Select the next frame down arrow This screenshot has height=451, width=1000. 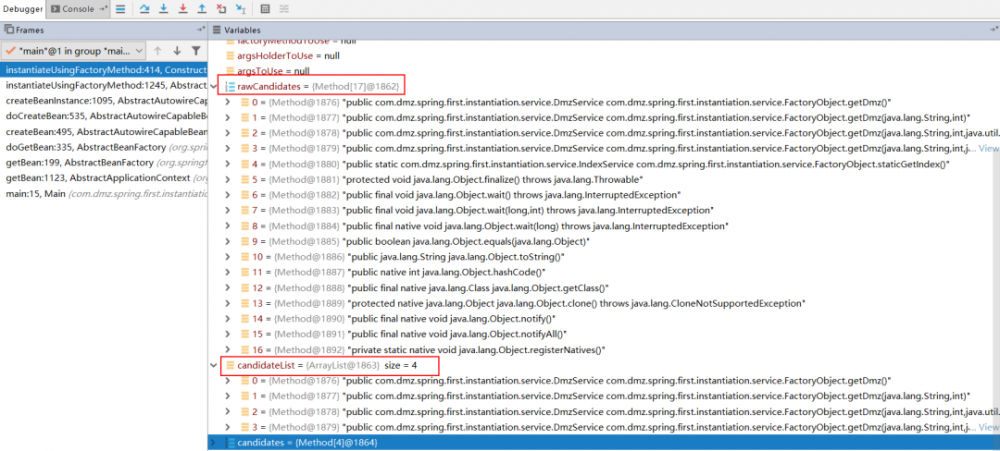(x=177, y=50)
